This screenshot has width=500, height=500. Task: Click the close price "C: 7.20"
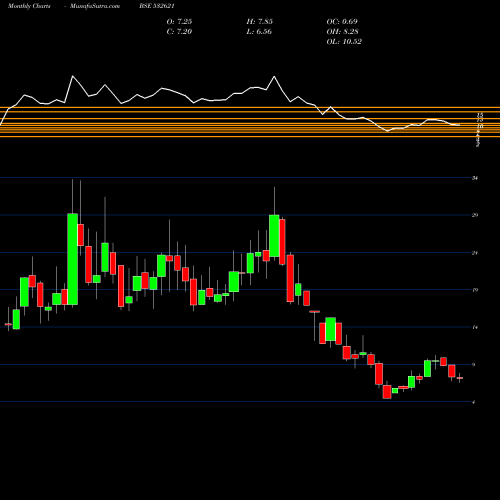coord(179,32)
